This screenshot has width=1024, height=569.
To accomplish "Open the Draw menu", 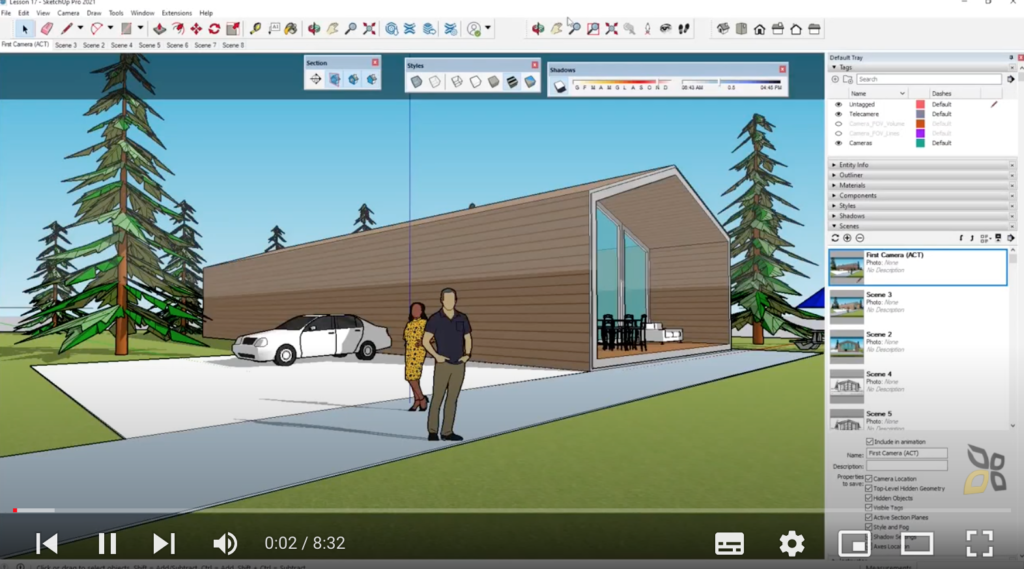I will [94, 13].
